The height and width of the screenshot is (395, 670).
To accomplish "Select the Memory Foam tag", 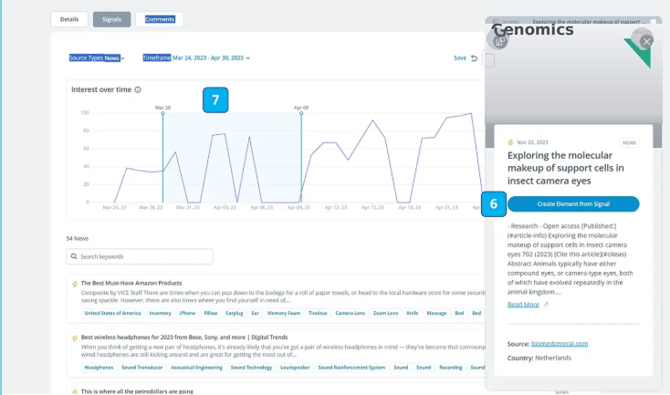I will 284,313.
